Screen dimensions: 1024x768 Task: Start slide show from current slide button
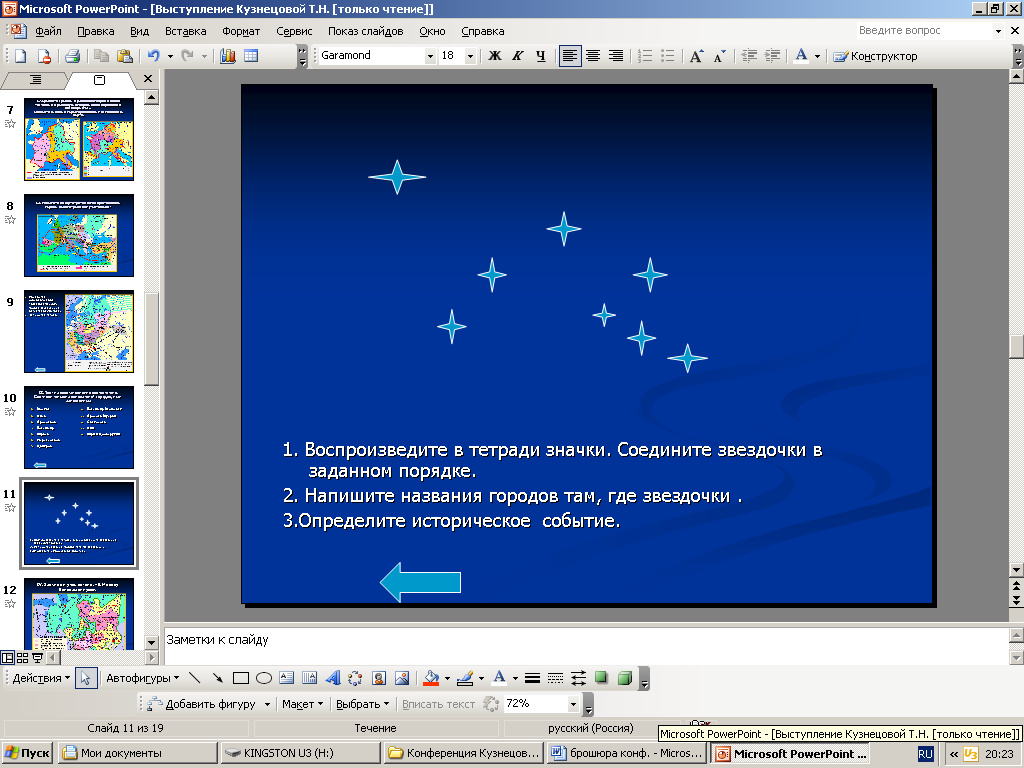[38, 658]
